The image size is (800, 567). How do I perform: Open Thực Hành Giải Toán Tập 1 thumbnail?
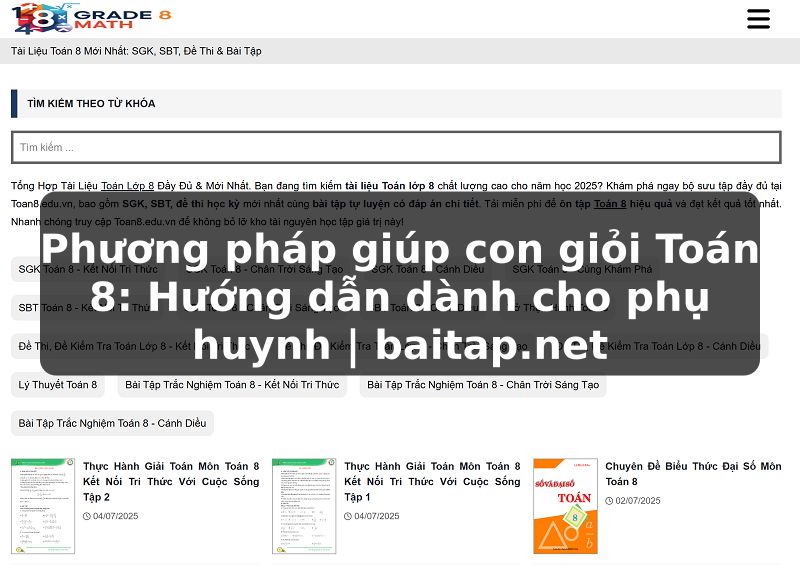[x=304, y=506]
